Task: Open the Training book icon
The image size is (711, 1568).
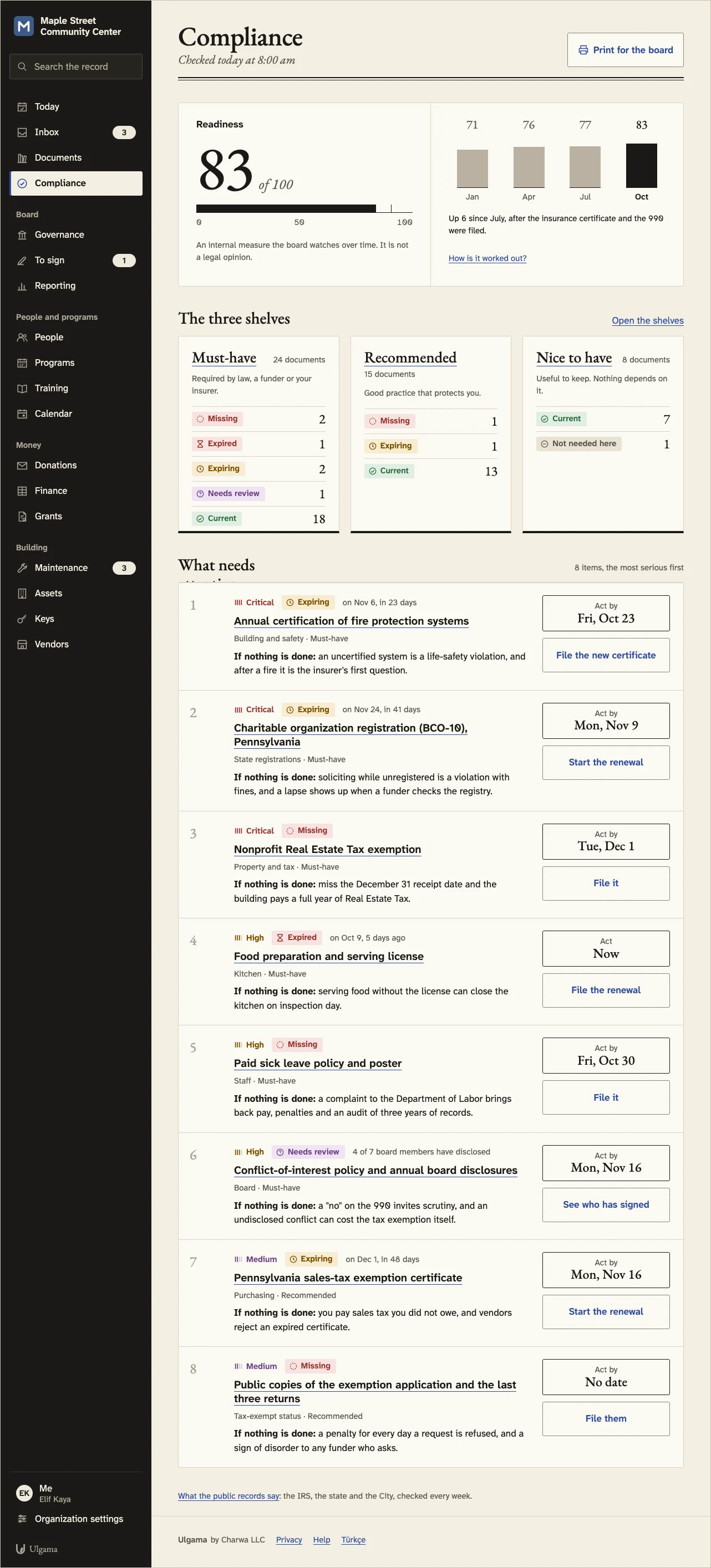Action: [x=22, y=389]
